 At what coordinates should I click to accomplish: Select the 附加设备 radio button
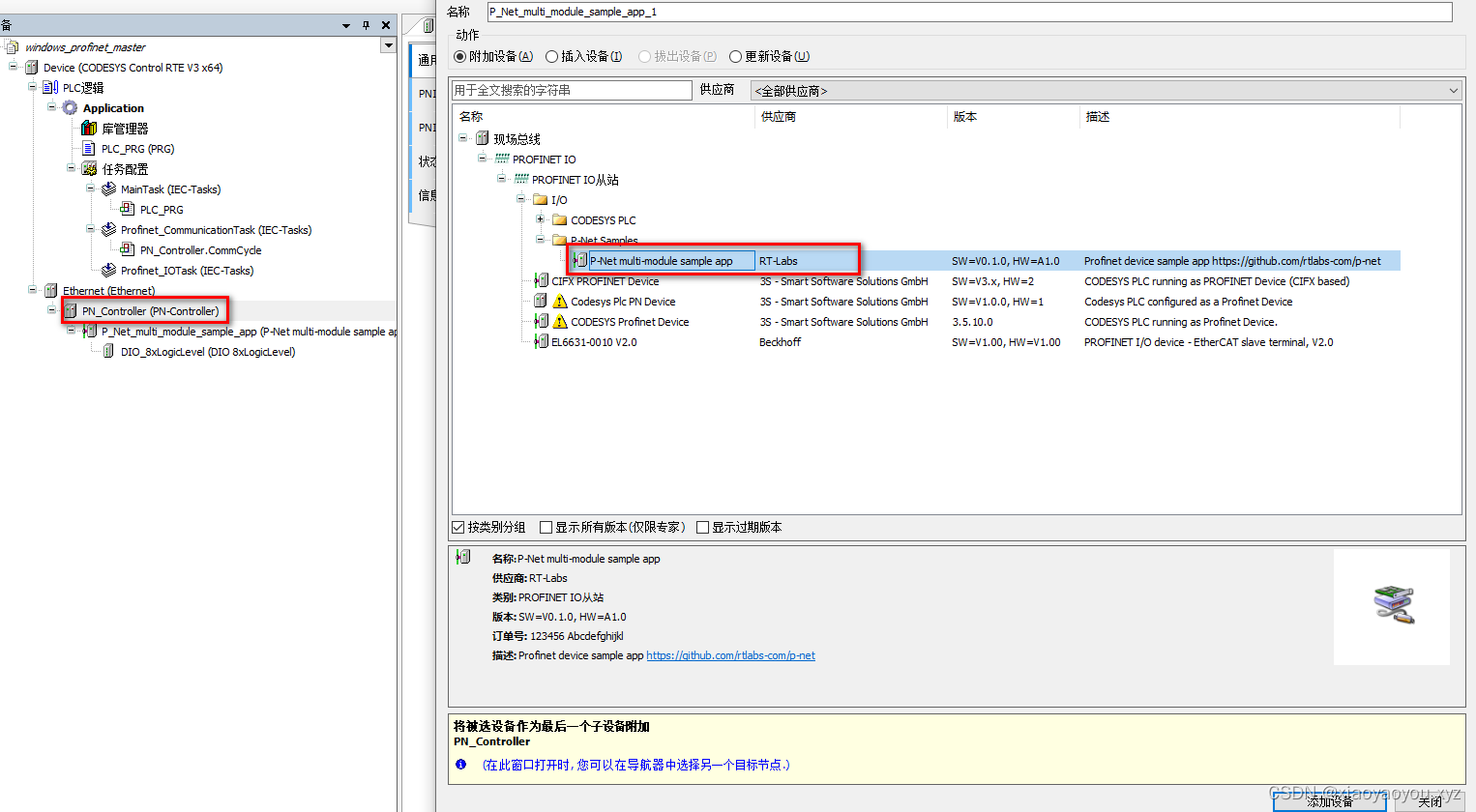click(460, 57)
